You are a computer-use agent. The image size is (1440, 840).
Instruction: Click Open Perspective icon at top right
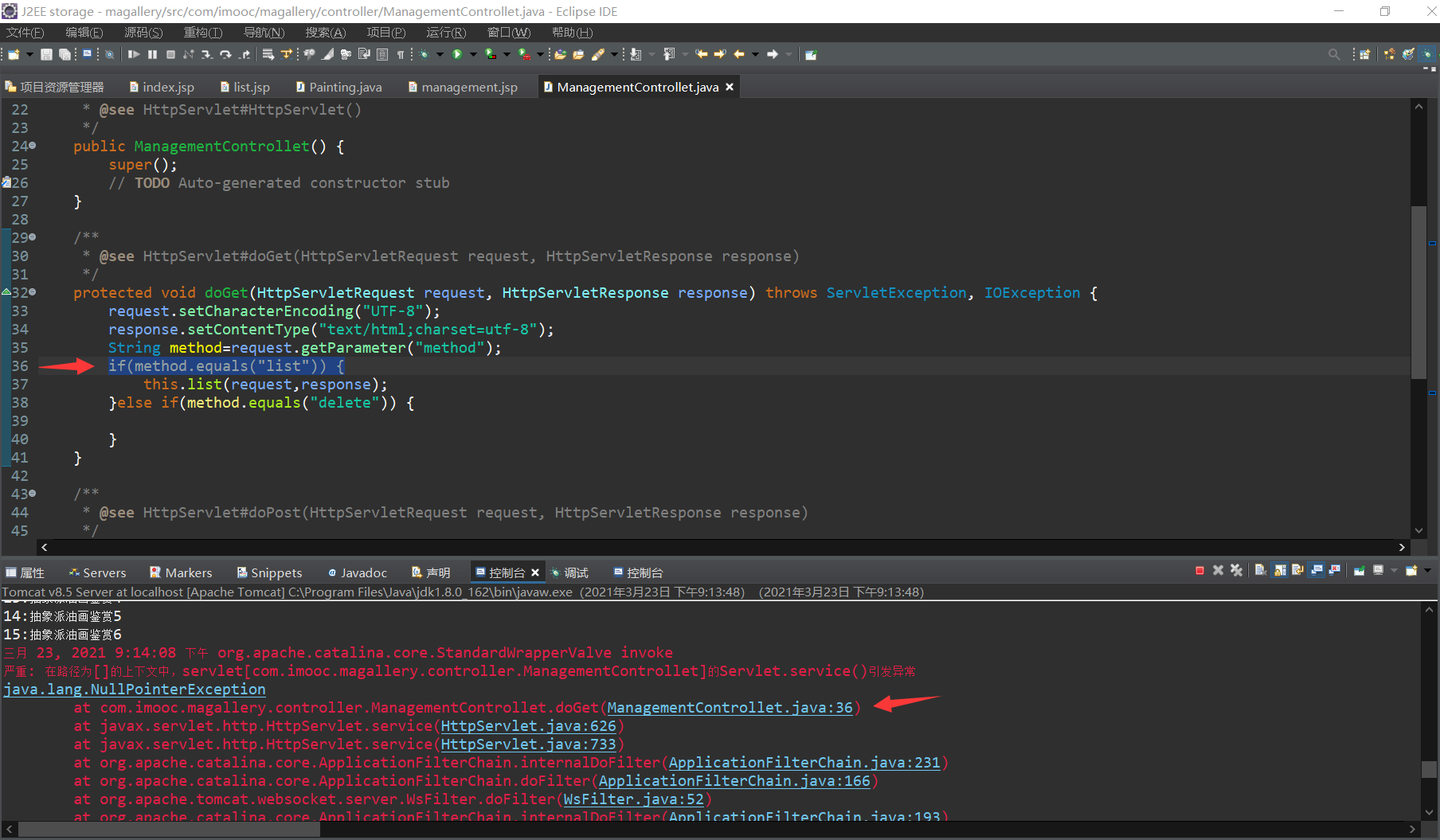tap(1364, 54)
